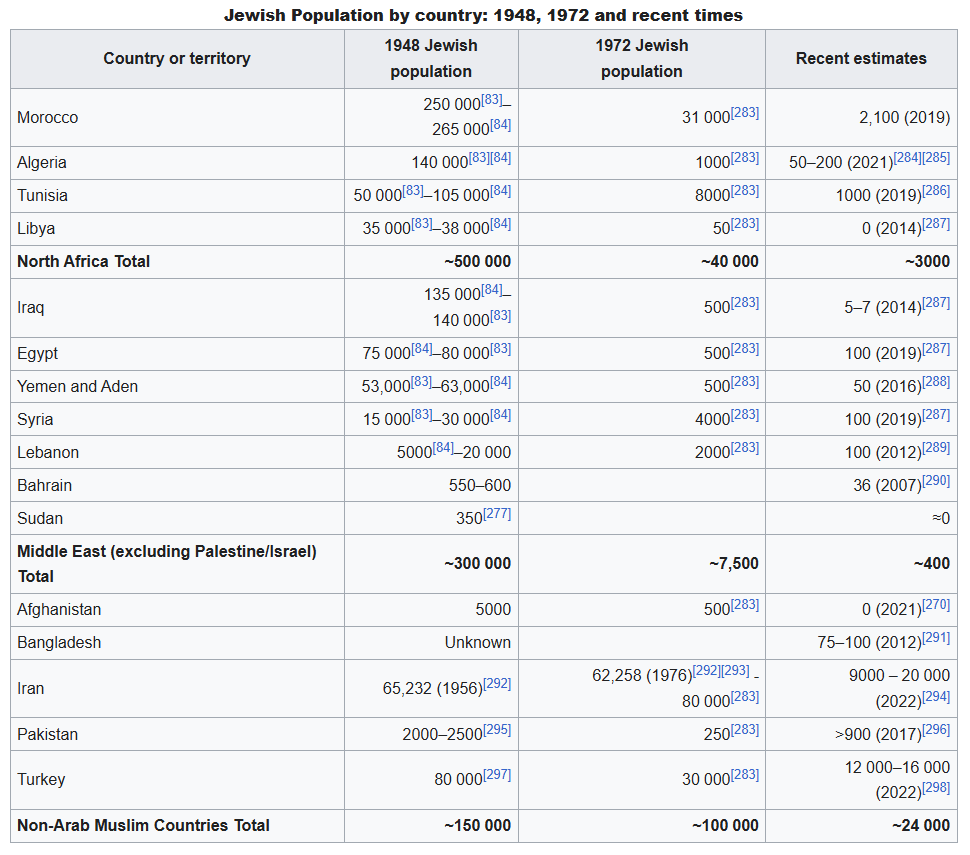Click citation 287 in the Libya row
The height and width of the screenshot is (855, 970).
936,224
